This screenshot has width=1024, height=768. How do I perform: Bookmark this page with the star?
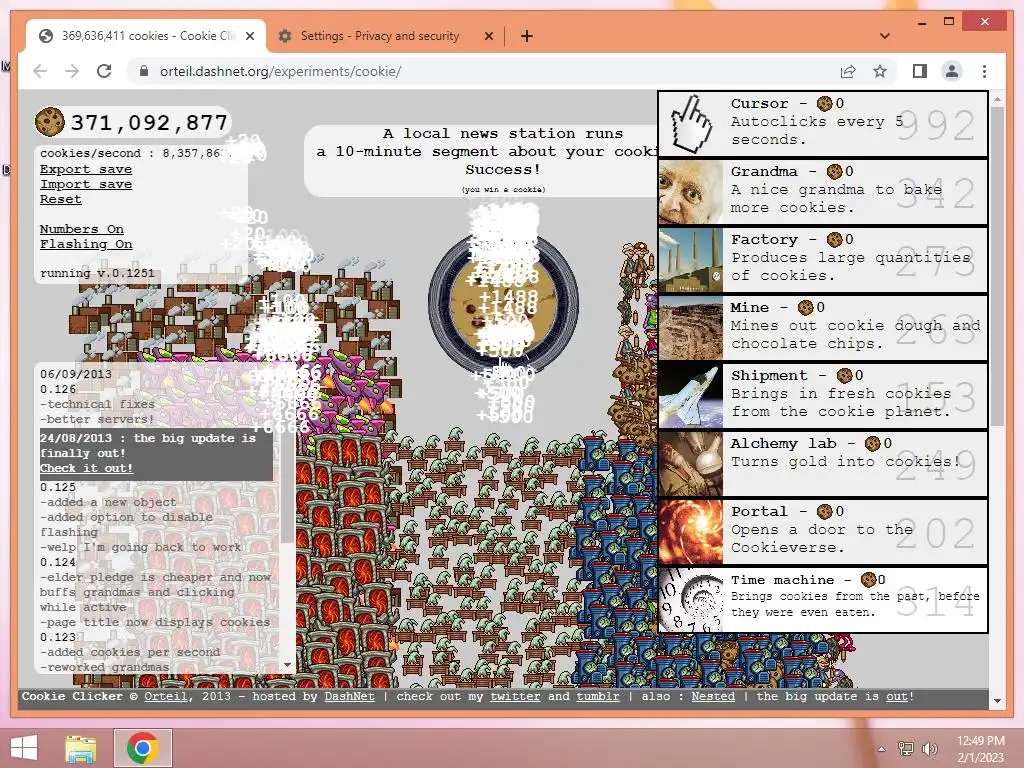880,71
